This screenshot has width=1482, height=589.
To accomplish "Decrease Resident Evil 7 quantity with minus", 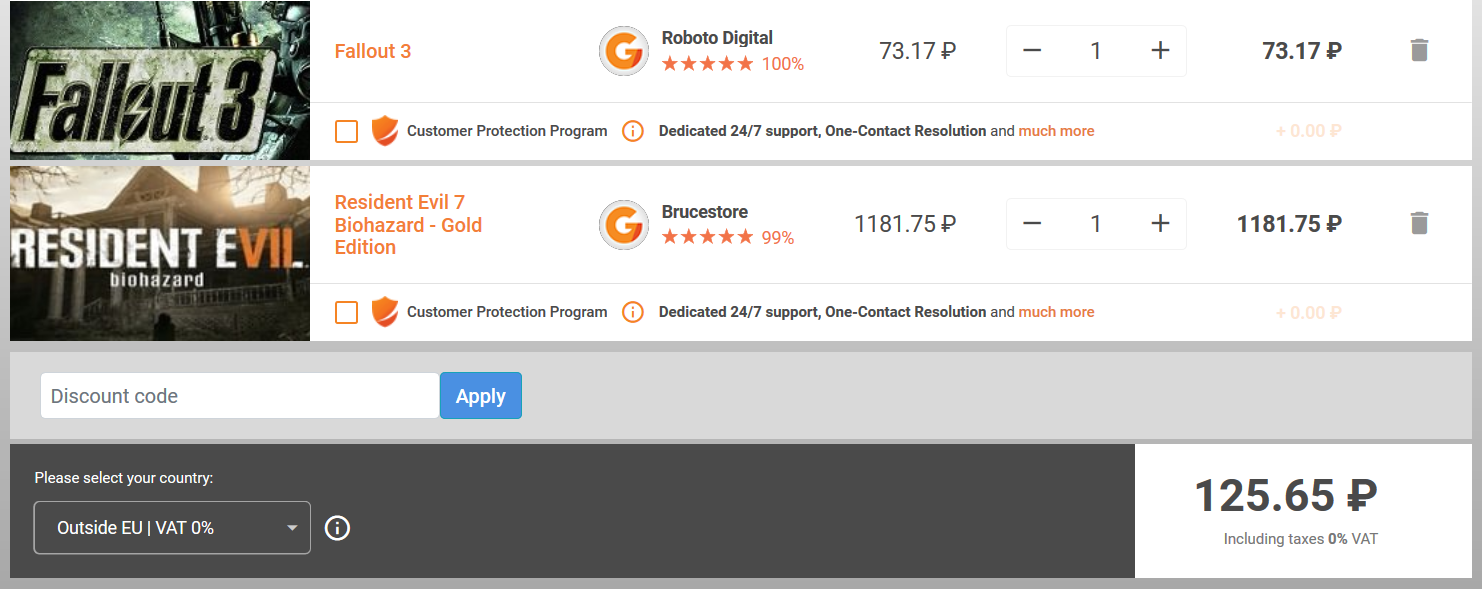I will 1032,224.
